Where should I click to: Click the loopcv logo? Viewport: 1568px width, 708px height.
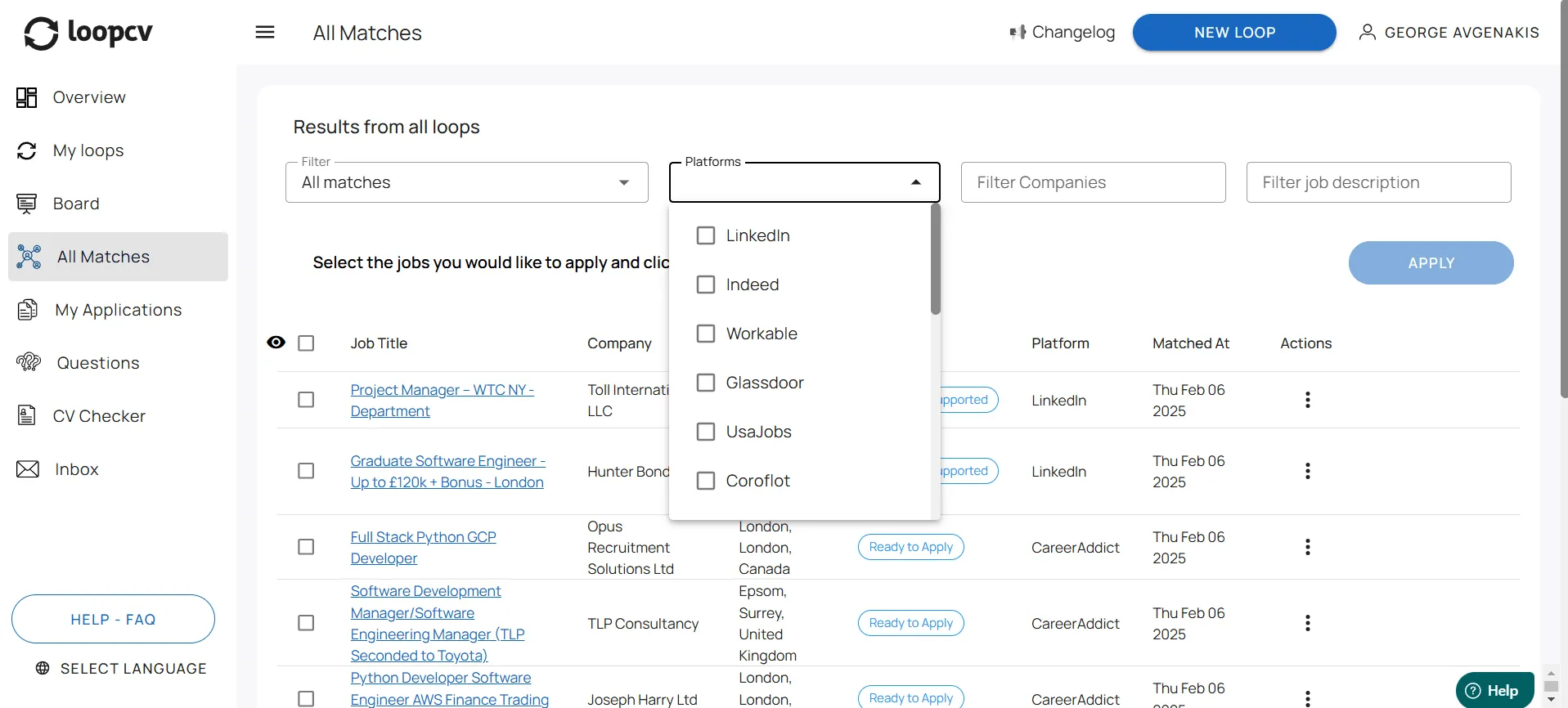point(88,33)
